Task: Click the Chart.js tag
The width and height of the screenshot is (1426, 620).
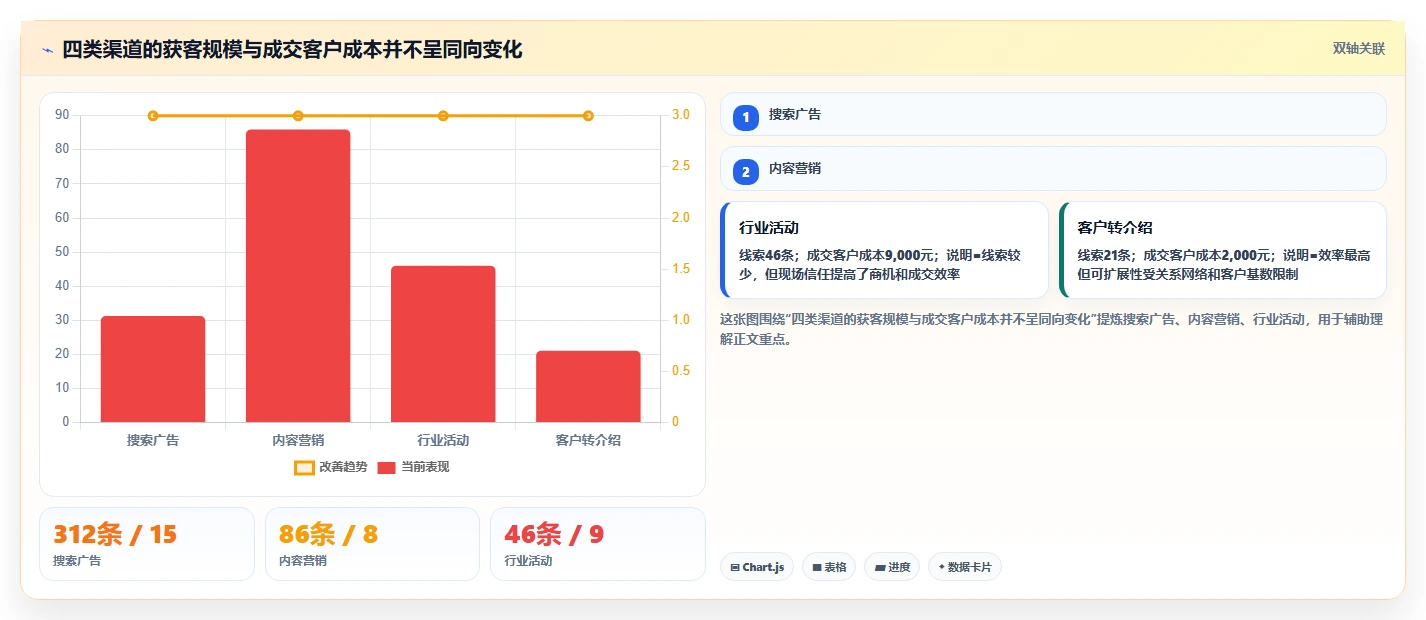Action: pos(757,567)
